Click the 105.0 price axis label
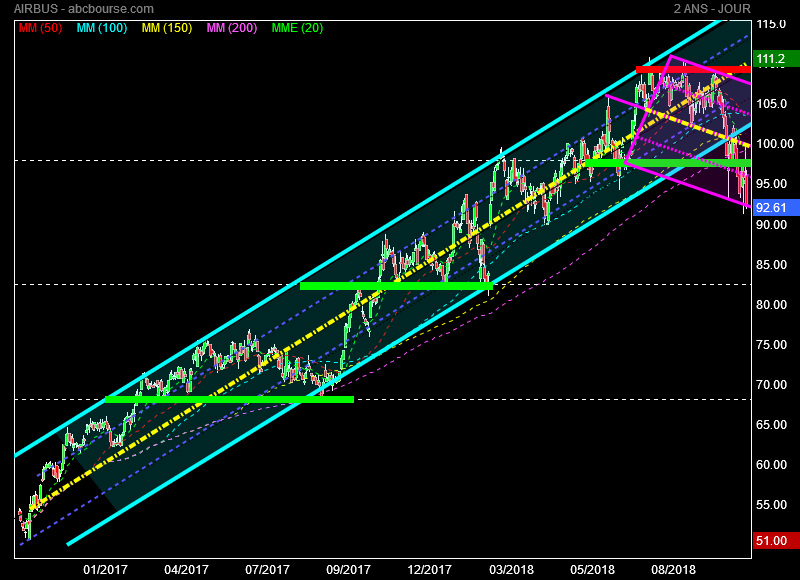 pyautogui.click(x=771, y=104)
